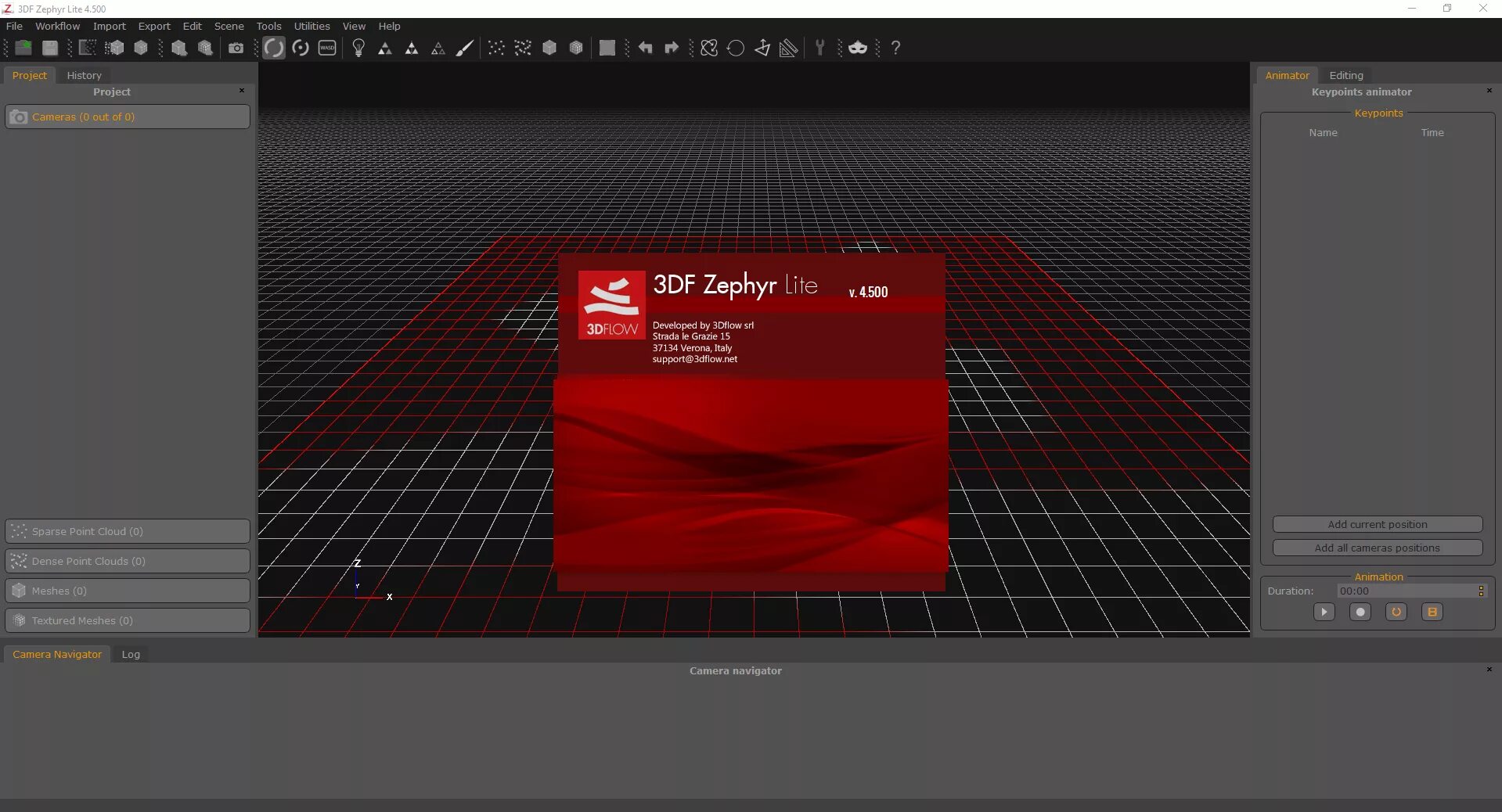Open the File menu

[x=14, y=26]
